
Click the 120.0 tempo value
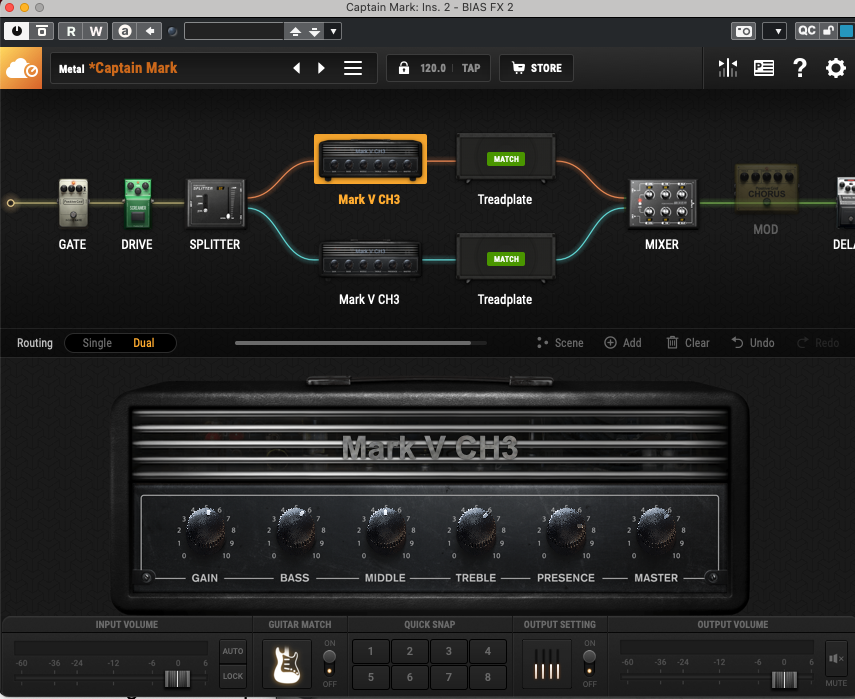(433, 68)
